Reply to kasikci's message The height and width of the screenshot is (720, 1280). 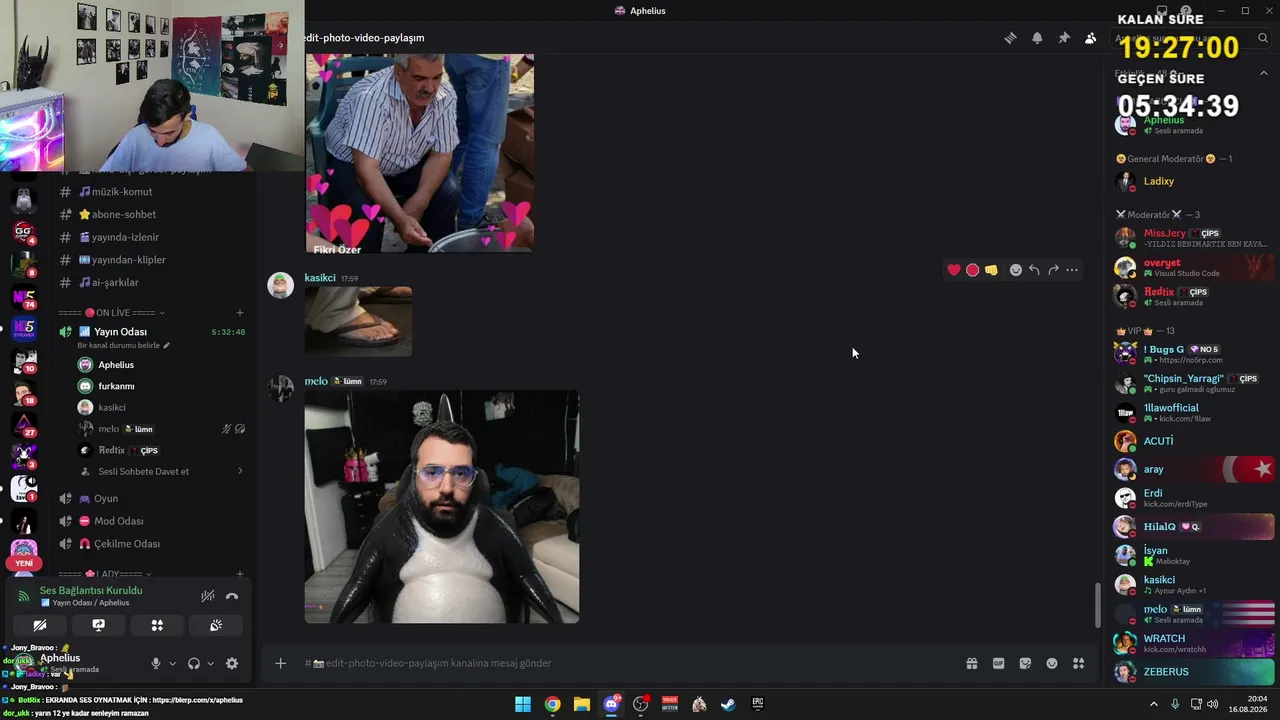pos(1034,270)
